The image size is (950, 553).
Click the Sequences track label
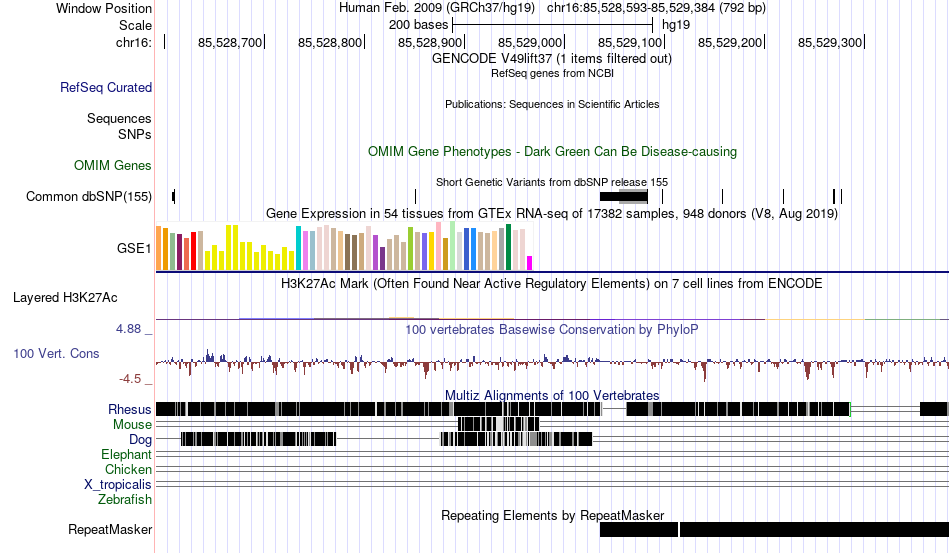click(119, 118)
